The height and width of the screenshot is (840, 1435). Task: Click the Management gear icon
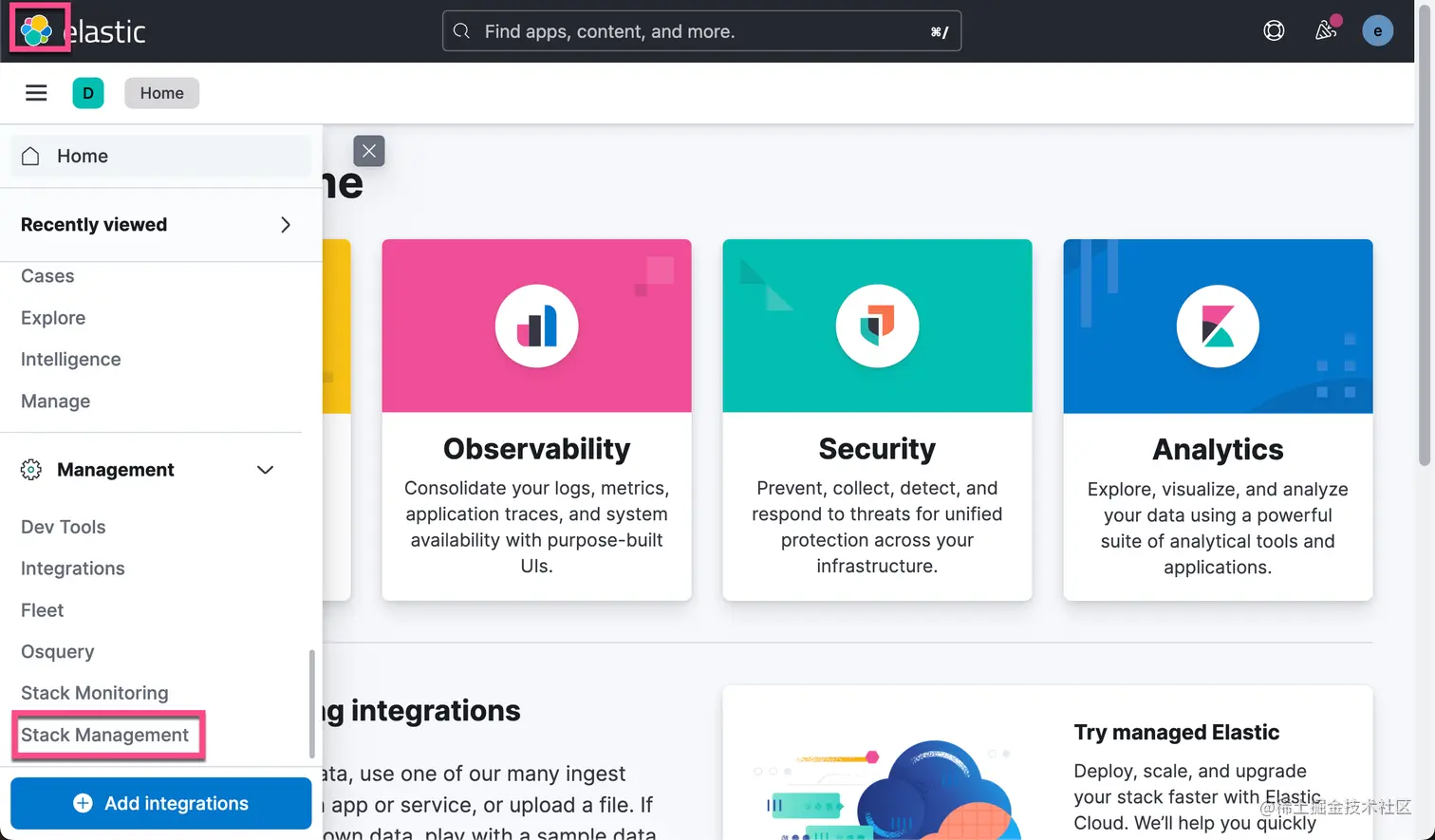pos(31,470)
